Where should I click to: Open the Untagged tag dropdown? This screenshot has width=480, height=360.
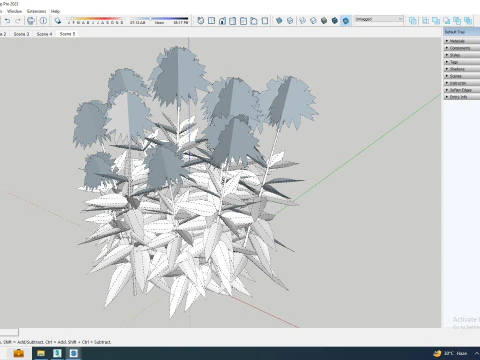[379, 19]
